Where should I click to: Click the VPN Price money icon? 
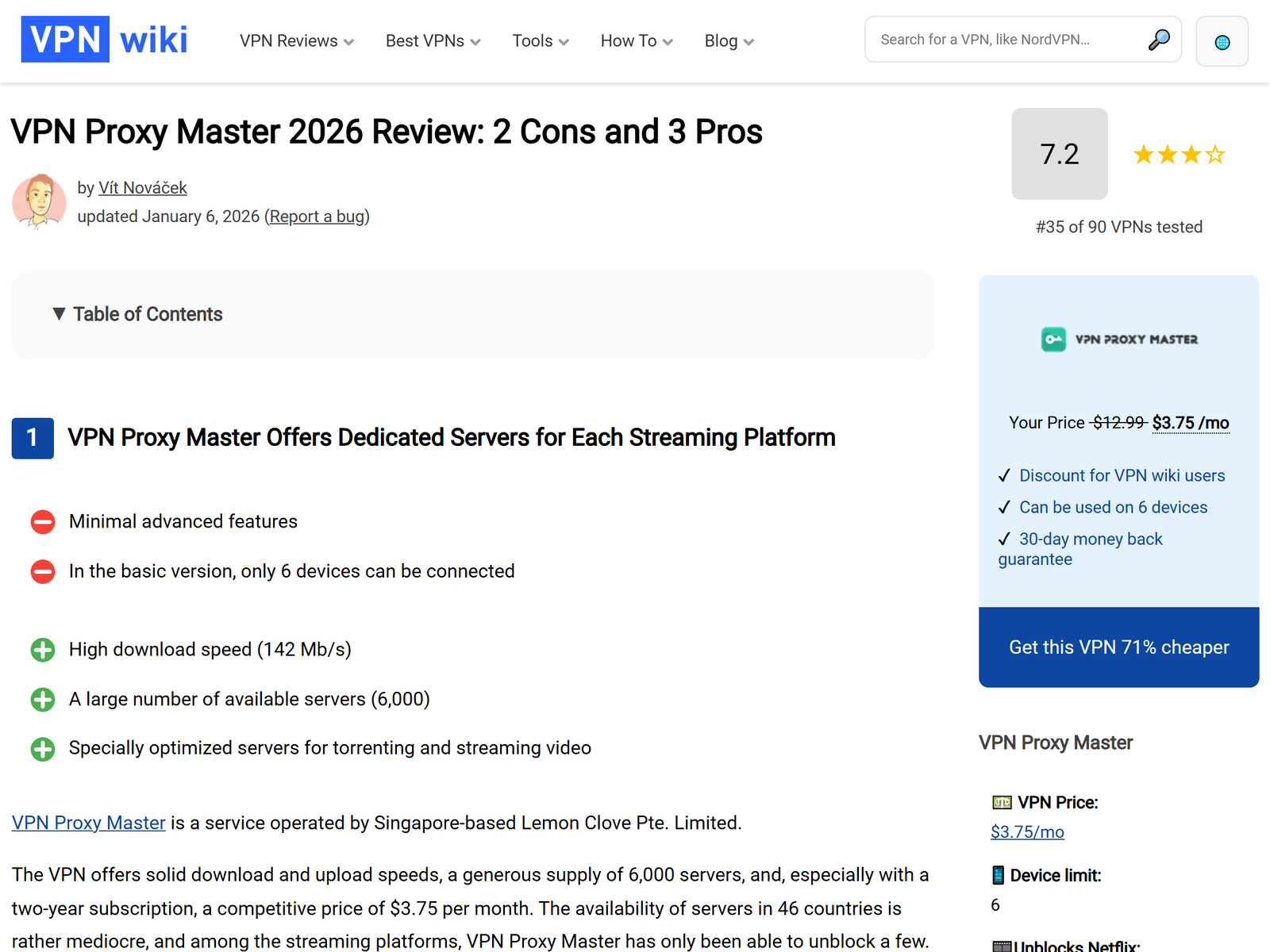pos(1002,803)
